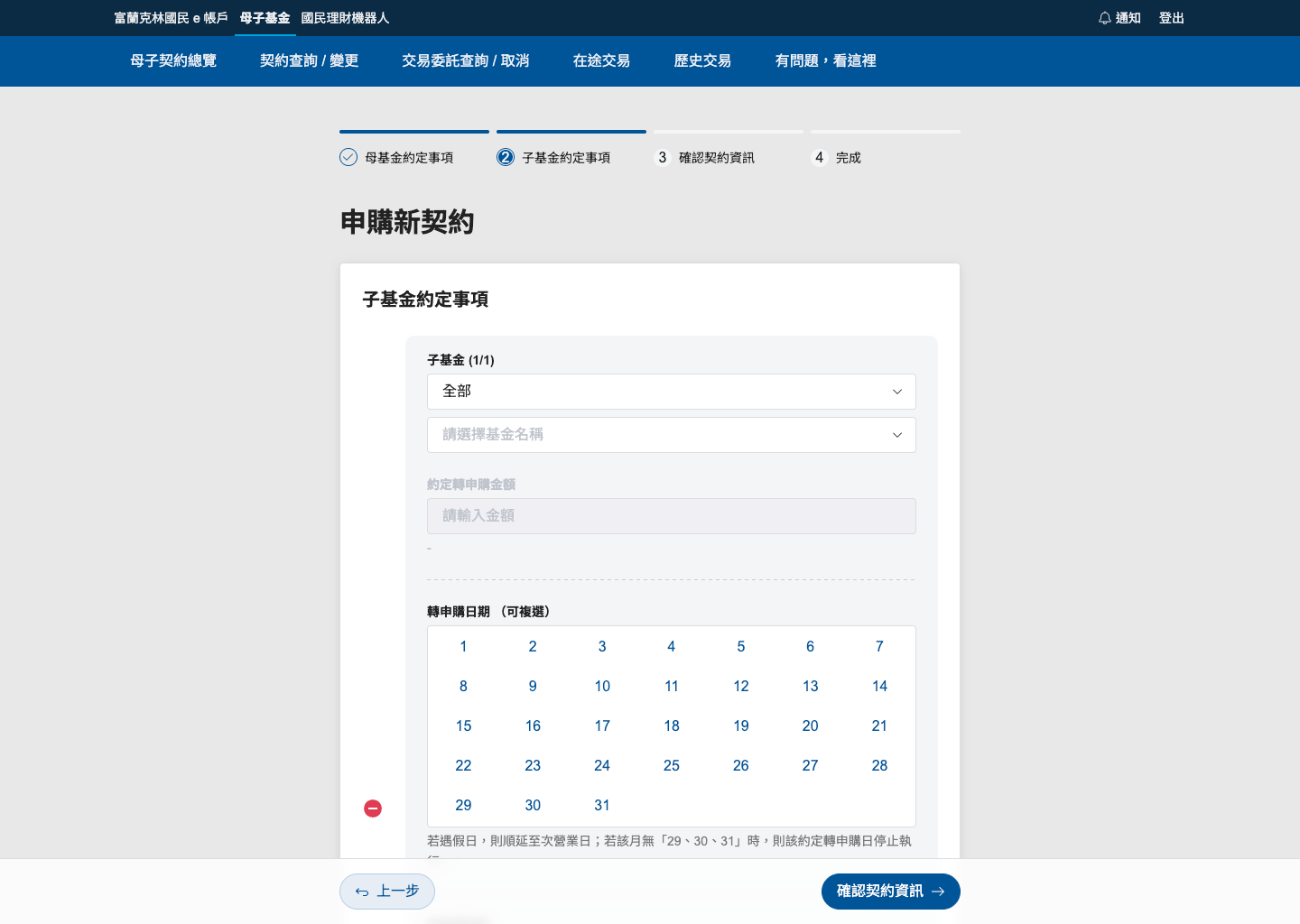The image size is (1300, 924).
Task: Open 在途交易 menu
Action: click(x=601, y=60)
